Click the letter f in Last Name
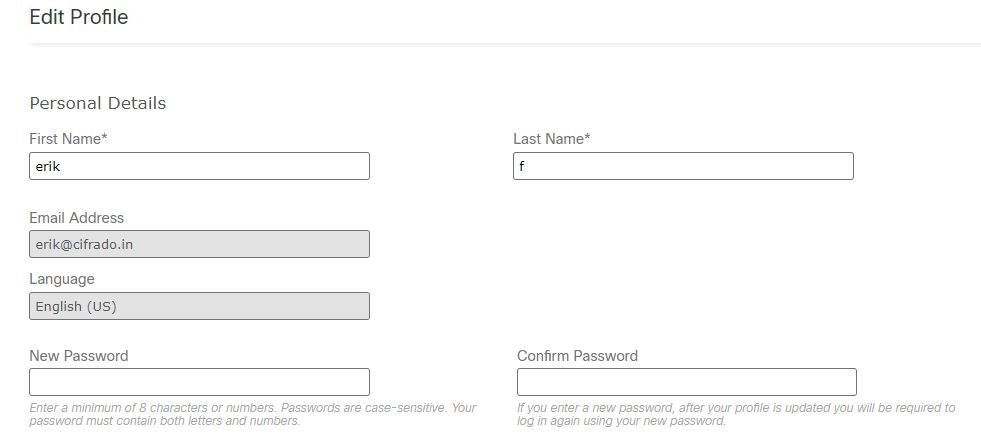This screenshot has height=446, width=981. coord(522,167)
